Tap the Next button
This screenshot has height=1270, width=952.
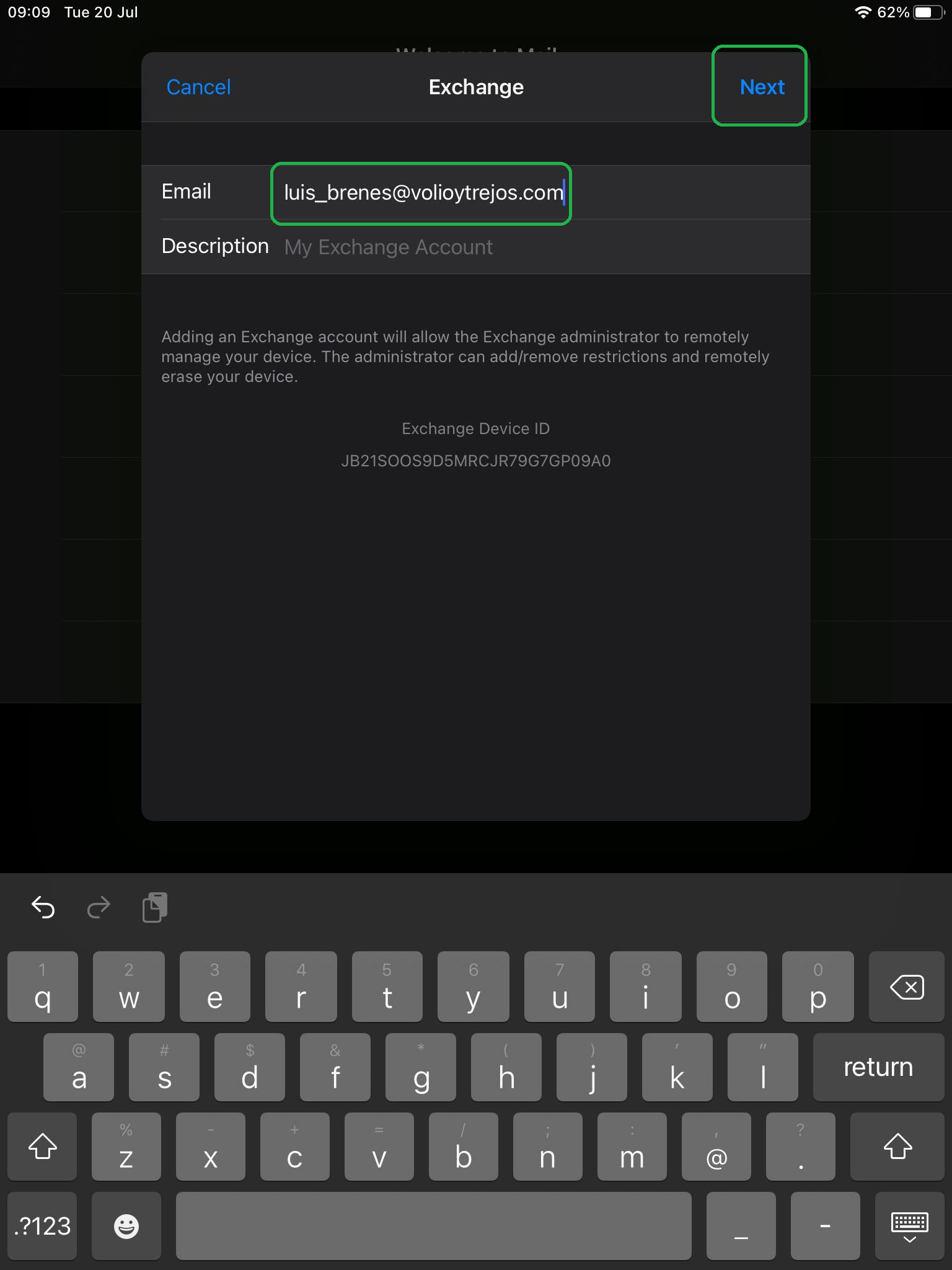coord(762,87)
